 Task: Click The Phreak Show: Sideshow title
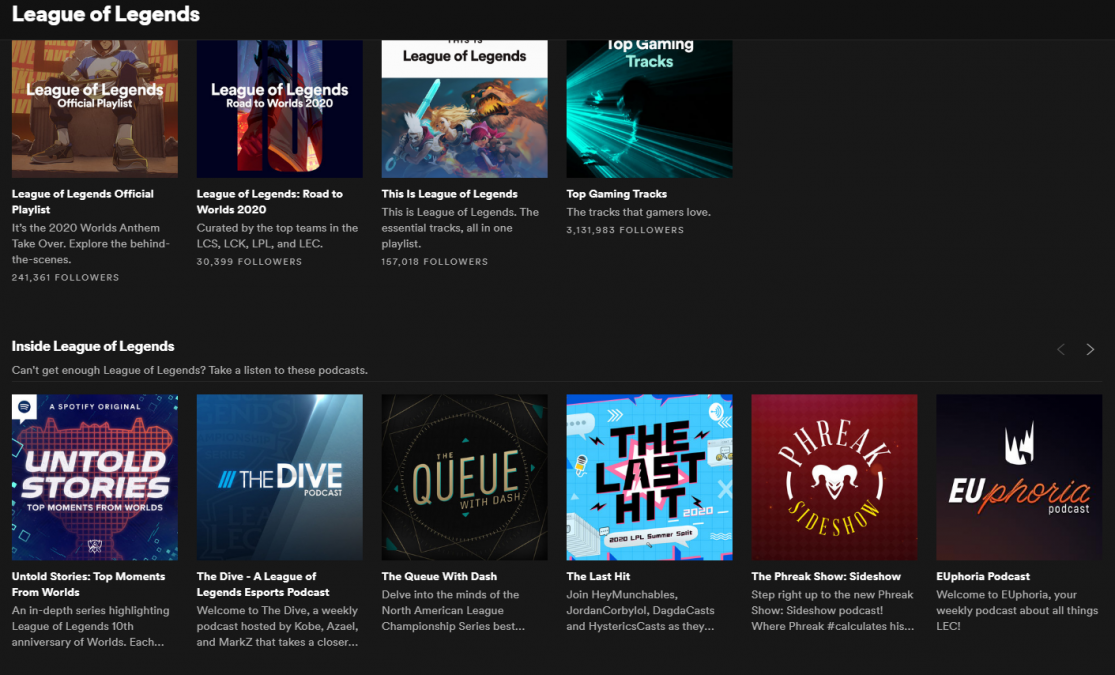tap(826, 576)
